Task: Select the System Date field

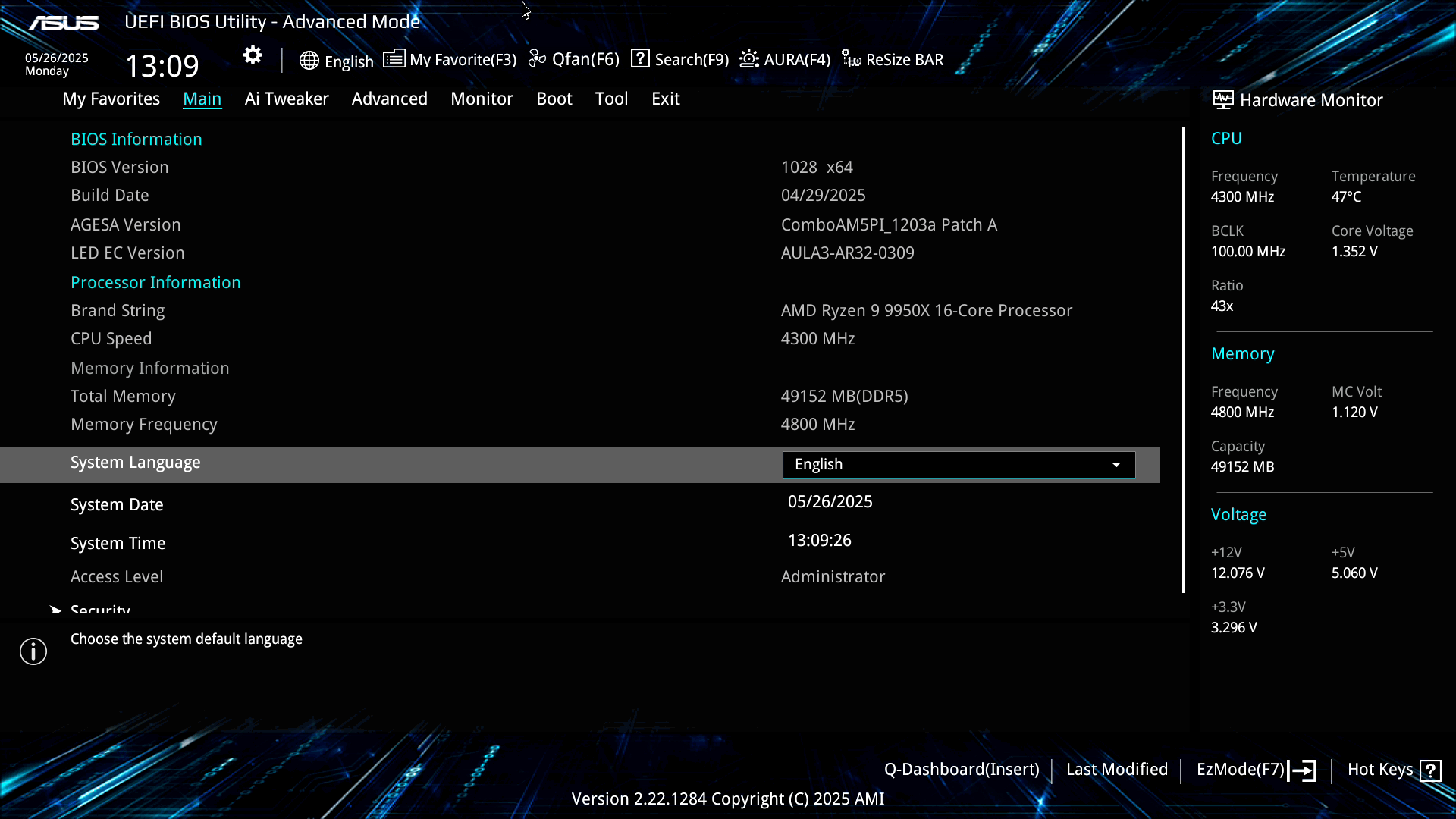Action: (830, 502)
